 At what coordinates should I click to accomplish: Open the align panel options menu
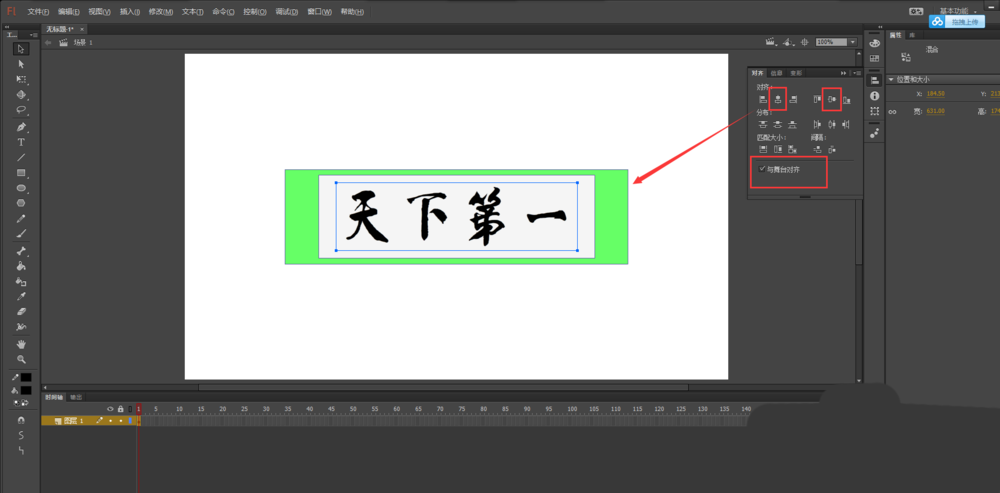[x=857, y=73]
